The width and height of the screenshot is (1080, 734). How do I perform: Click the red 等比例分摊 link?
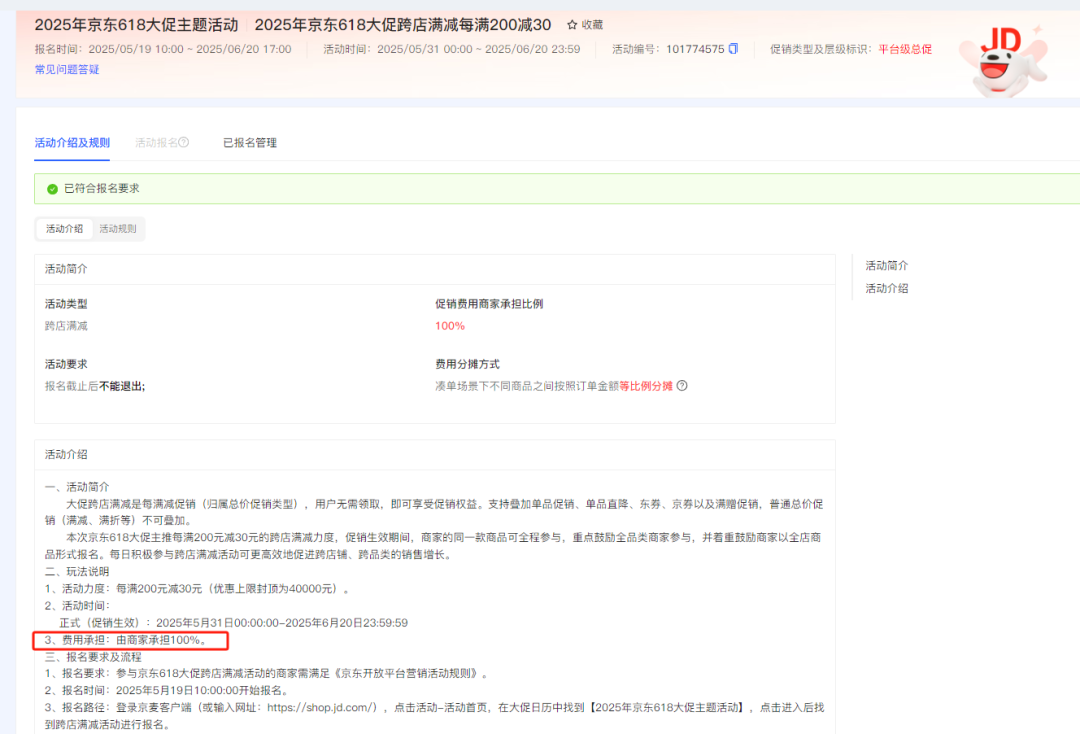click(x=644, y=385)
